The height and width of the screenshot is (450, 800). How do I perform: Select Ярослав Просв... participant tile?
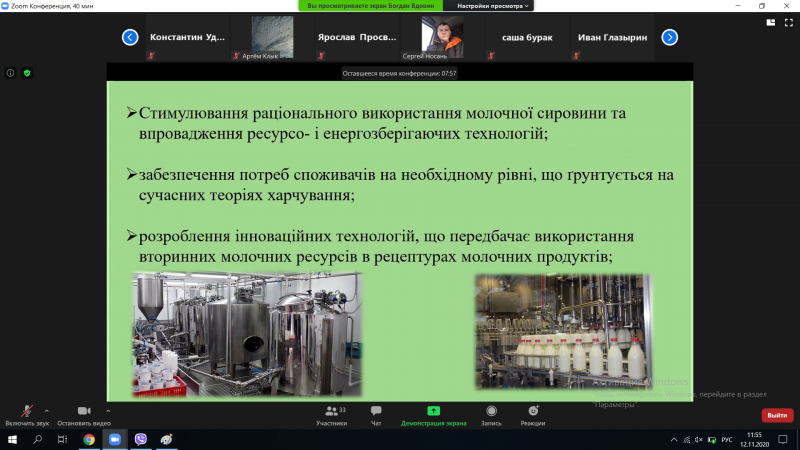357,37
